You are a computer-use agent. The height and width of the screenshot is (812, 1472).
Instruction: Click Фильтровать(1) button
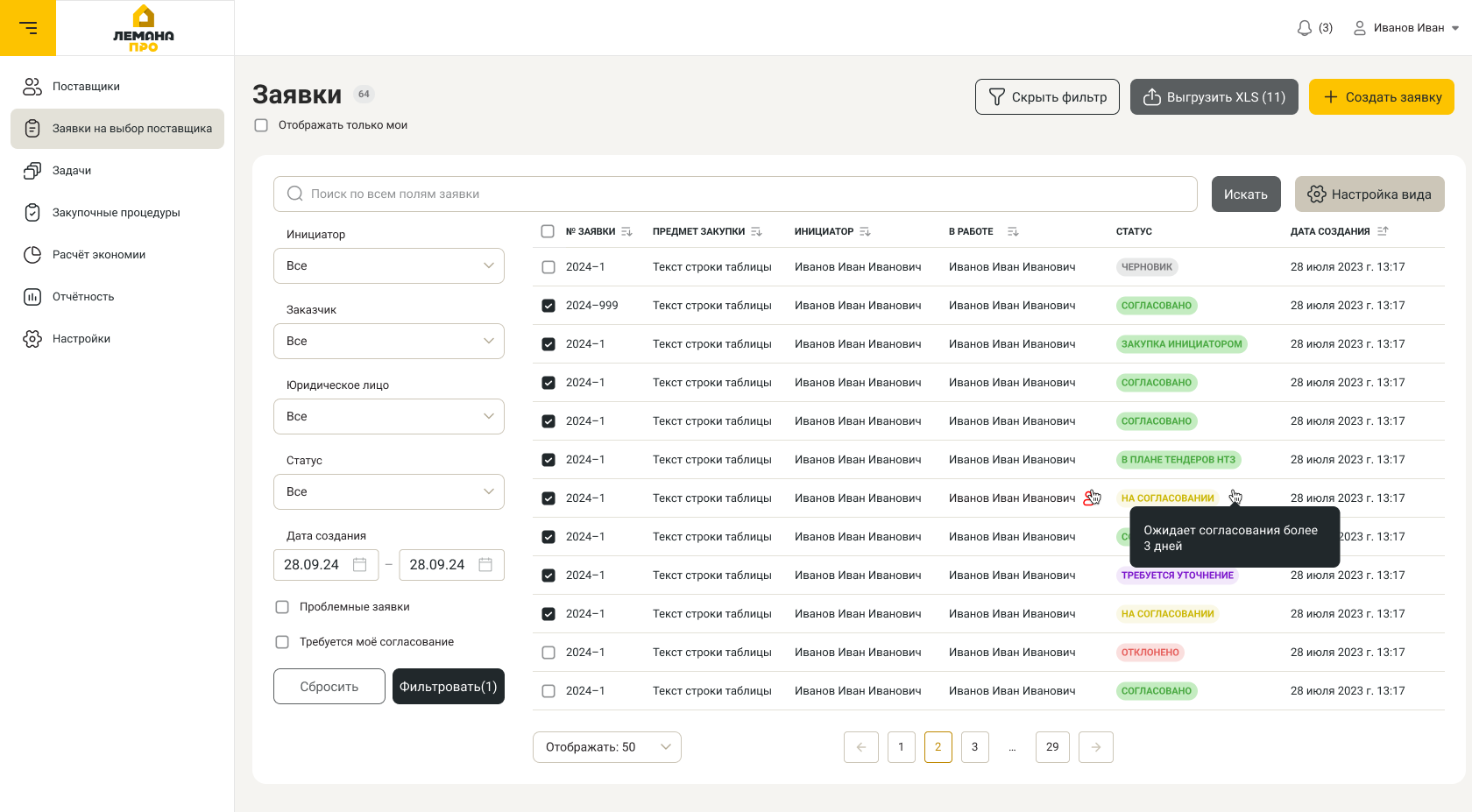click(x=449, y=687)
